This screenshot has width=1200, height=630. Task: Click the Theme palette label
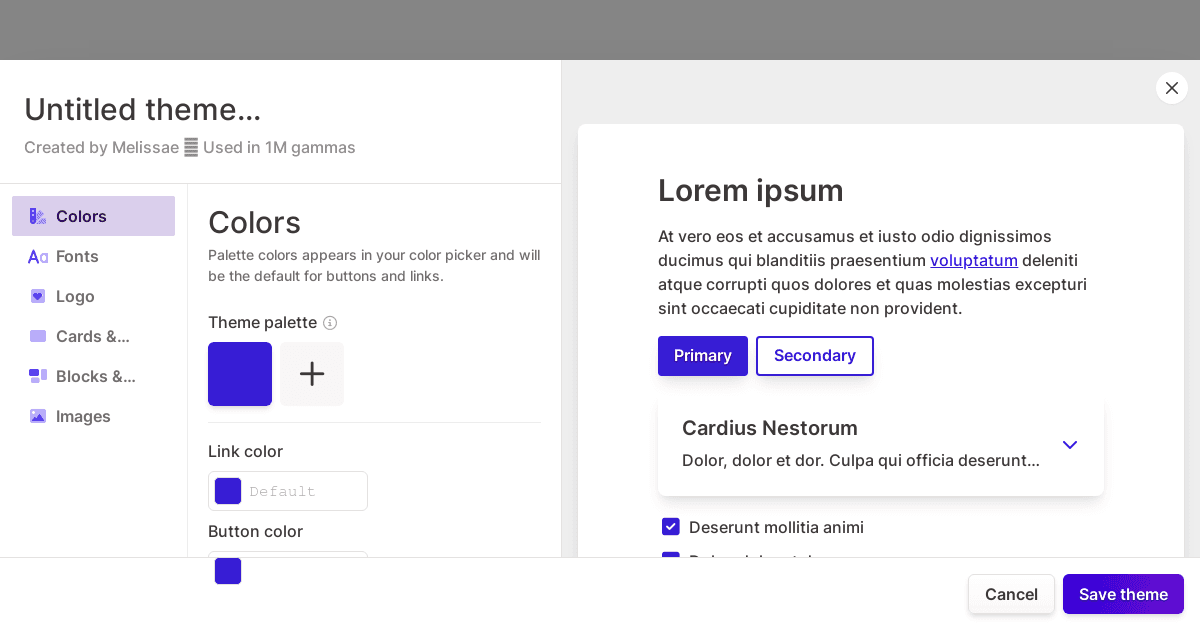coord(262,322)
